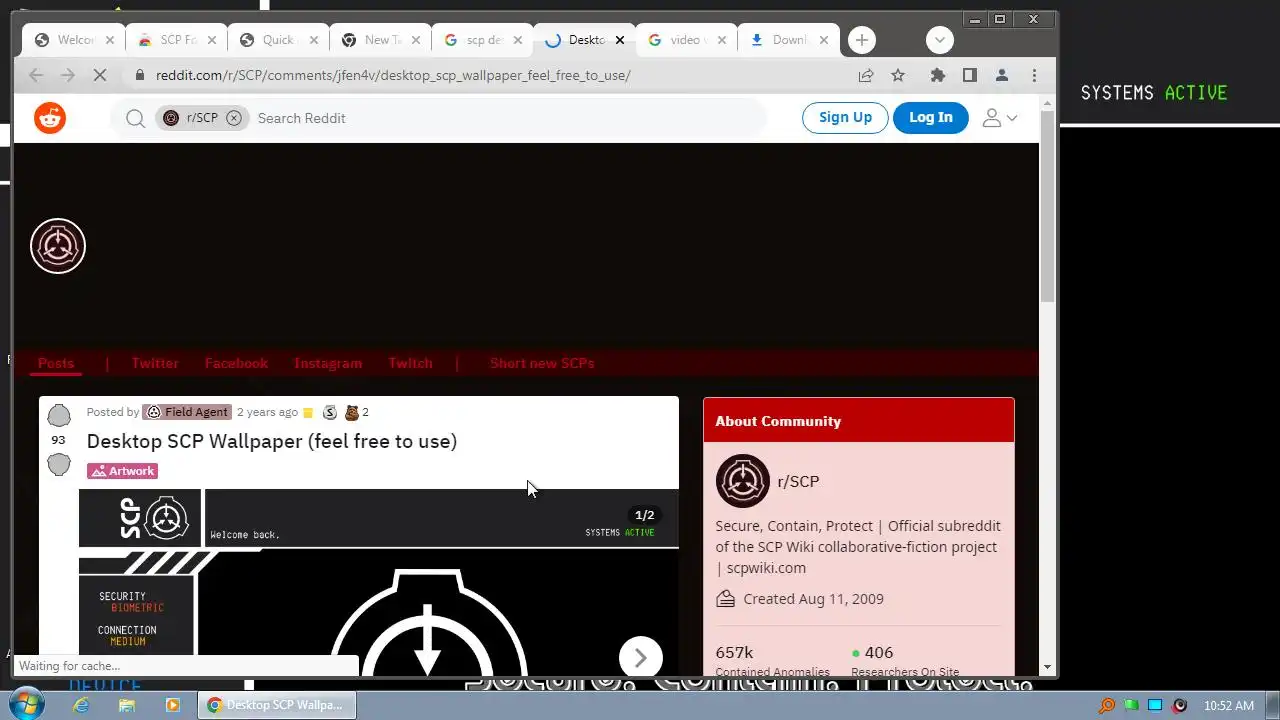1280x720 pixels.
Task: Click the post title Desktop SCP Wallpaper
Action: click(272, 441)
